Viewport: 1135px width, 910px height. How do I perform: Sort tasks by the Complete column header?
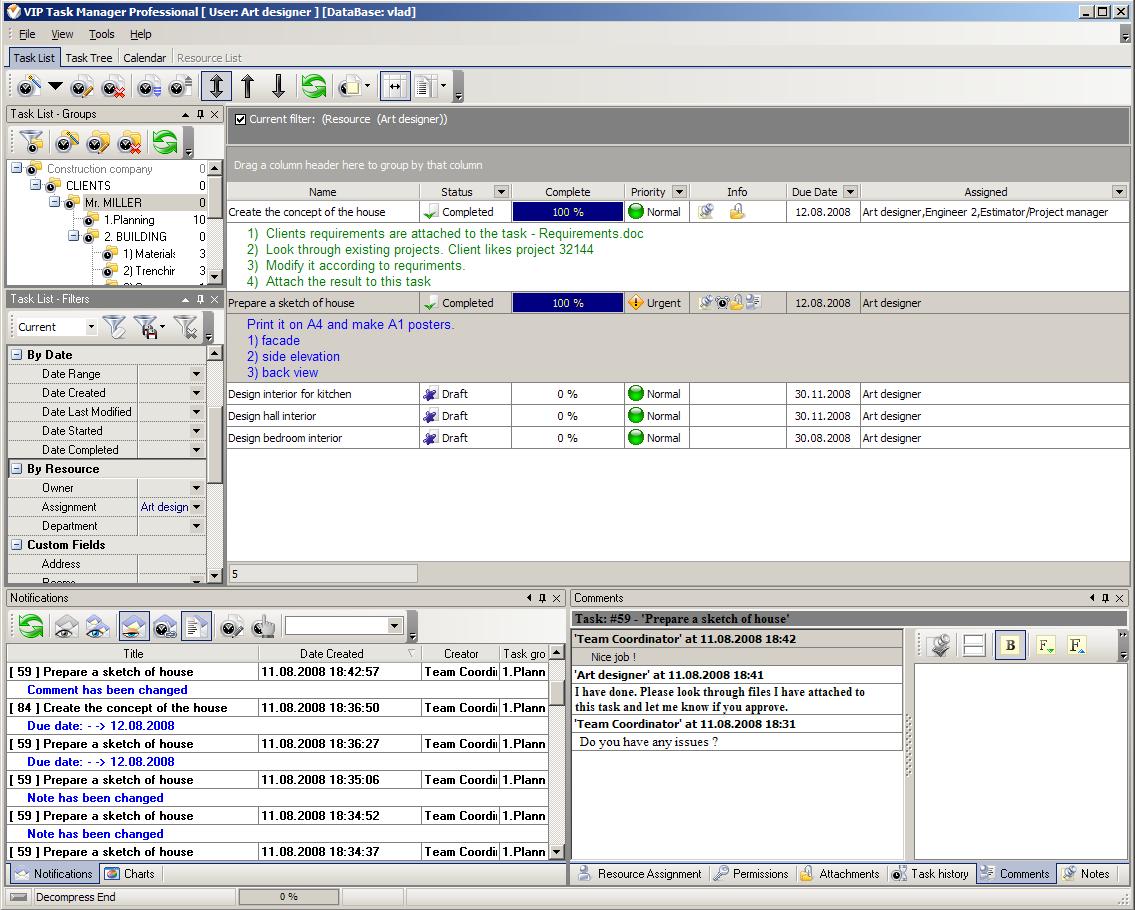568,192
